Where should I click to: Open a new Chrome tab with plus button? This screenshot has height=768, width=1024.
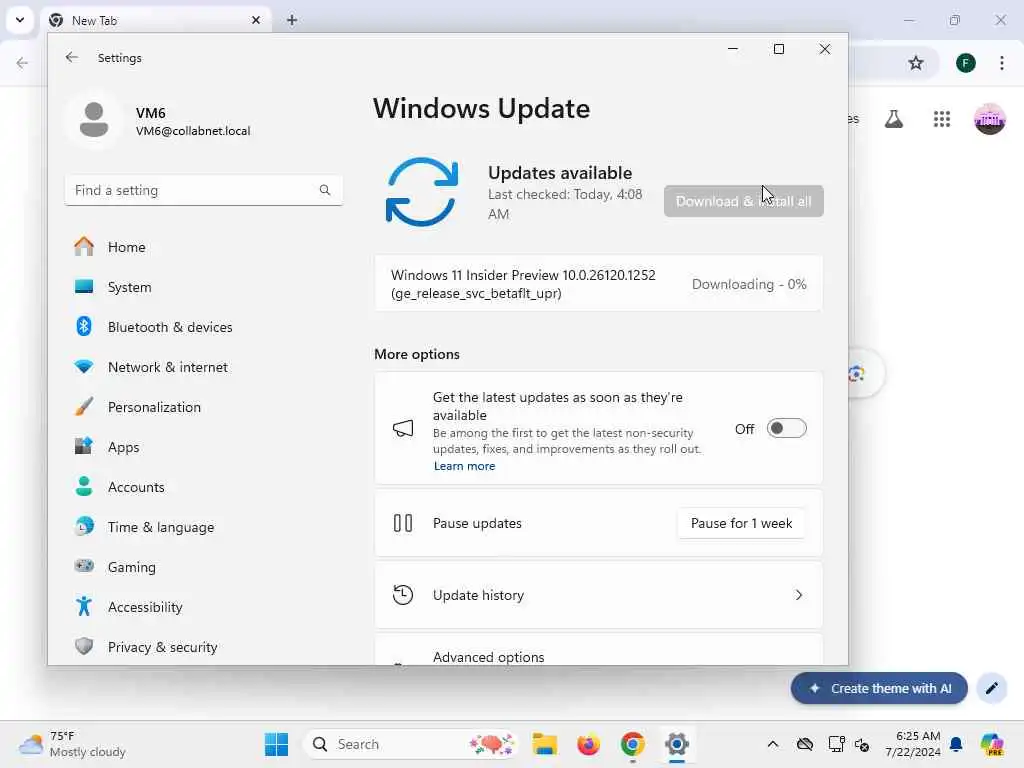292,20
